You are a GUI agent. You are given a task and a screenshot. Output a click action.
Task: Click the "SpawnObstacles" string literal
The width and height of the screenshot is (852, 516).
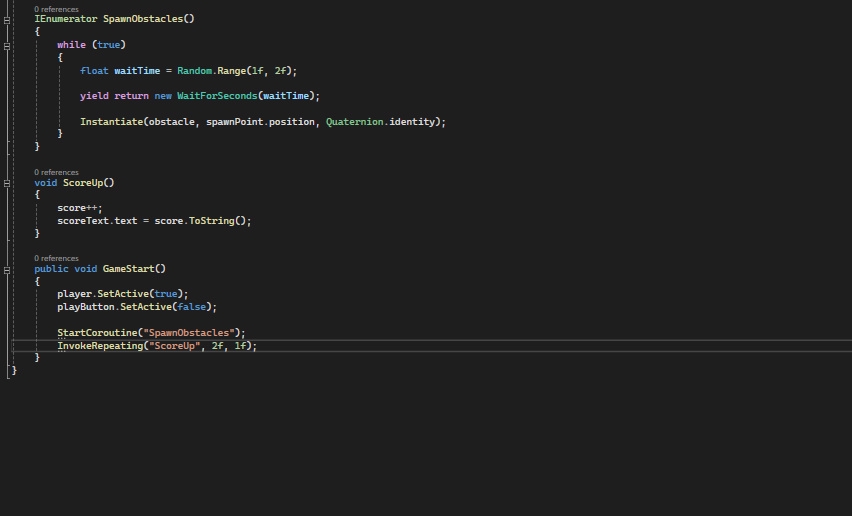(x=191, y=332)
